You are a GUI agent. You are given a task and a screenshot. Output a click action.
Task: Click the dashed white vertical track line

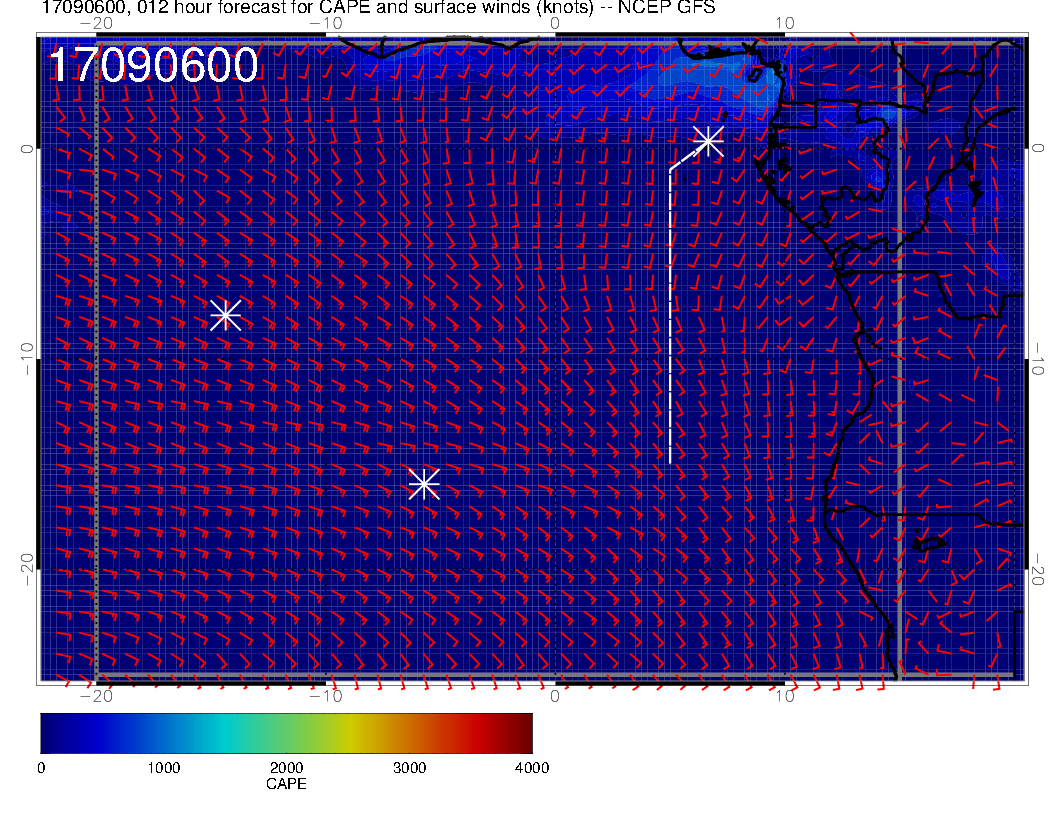pyautogui.click(x=670, y=320)
